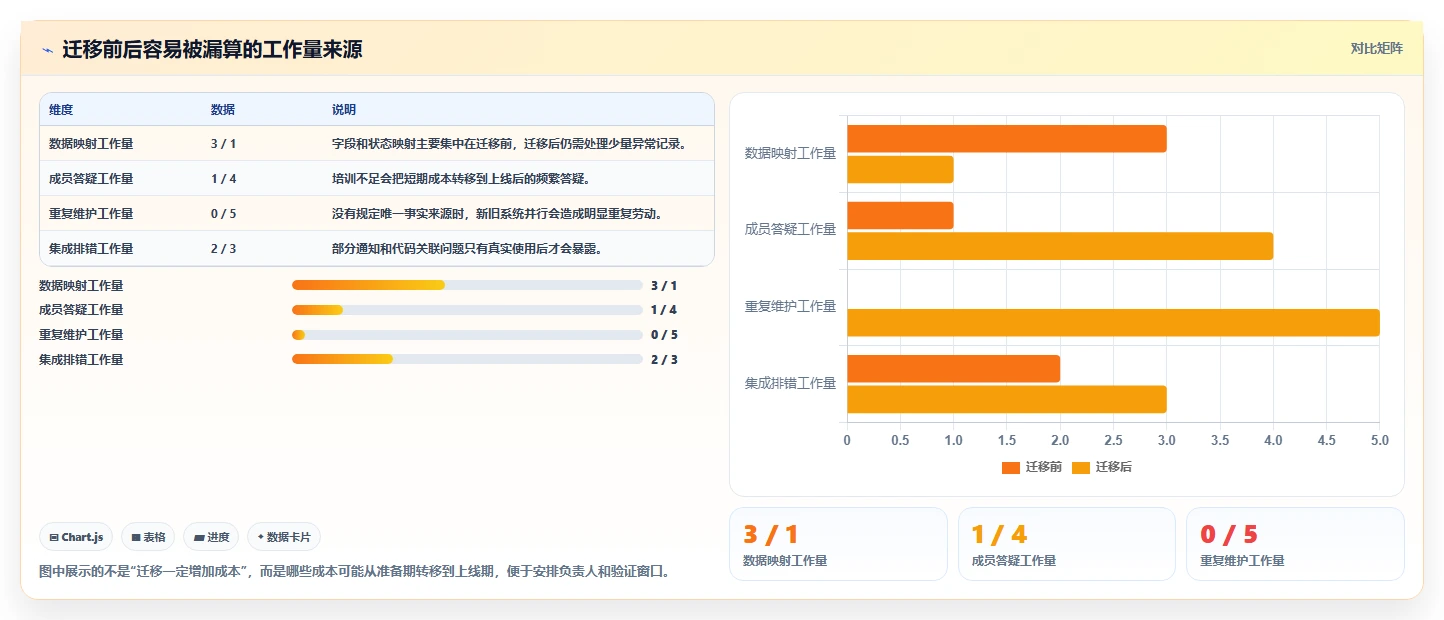Click the 数据映射工作量 progress bar

pyautogui.click(x=467, y=285)
